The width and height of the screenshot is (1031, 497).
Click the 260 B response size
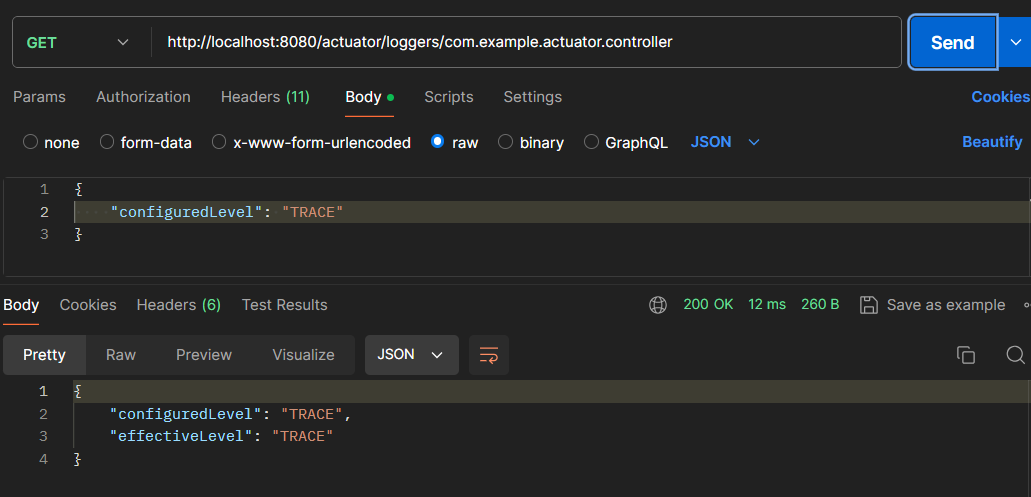pos(820,305)
